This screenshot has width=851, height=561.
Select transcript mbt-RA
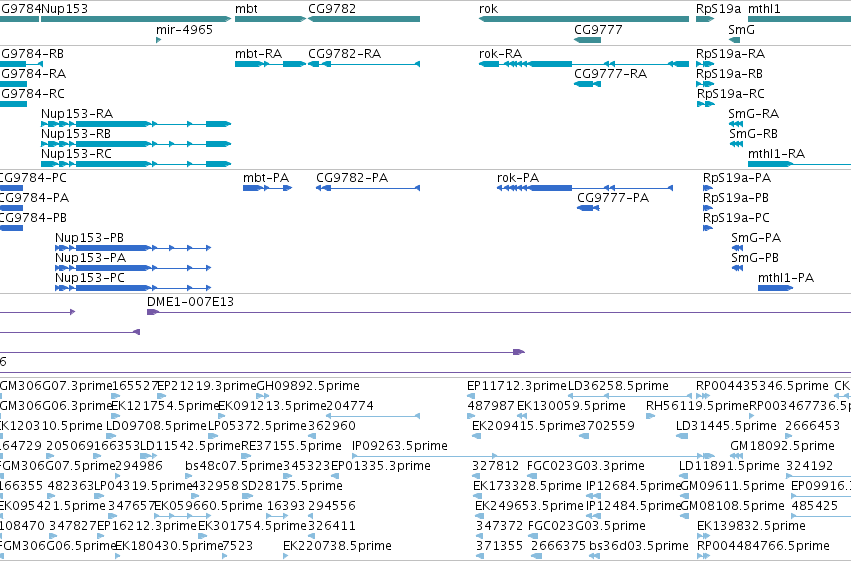[x=270, y=64]
